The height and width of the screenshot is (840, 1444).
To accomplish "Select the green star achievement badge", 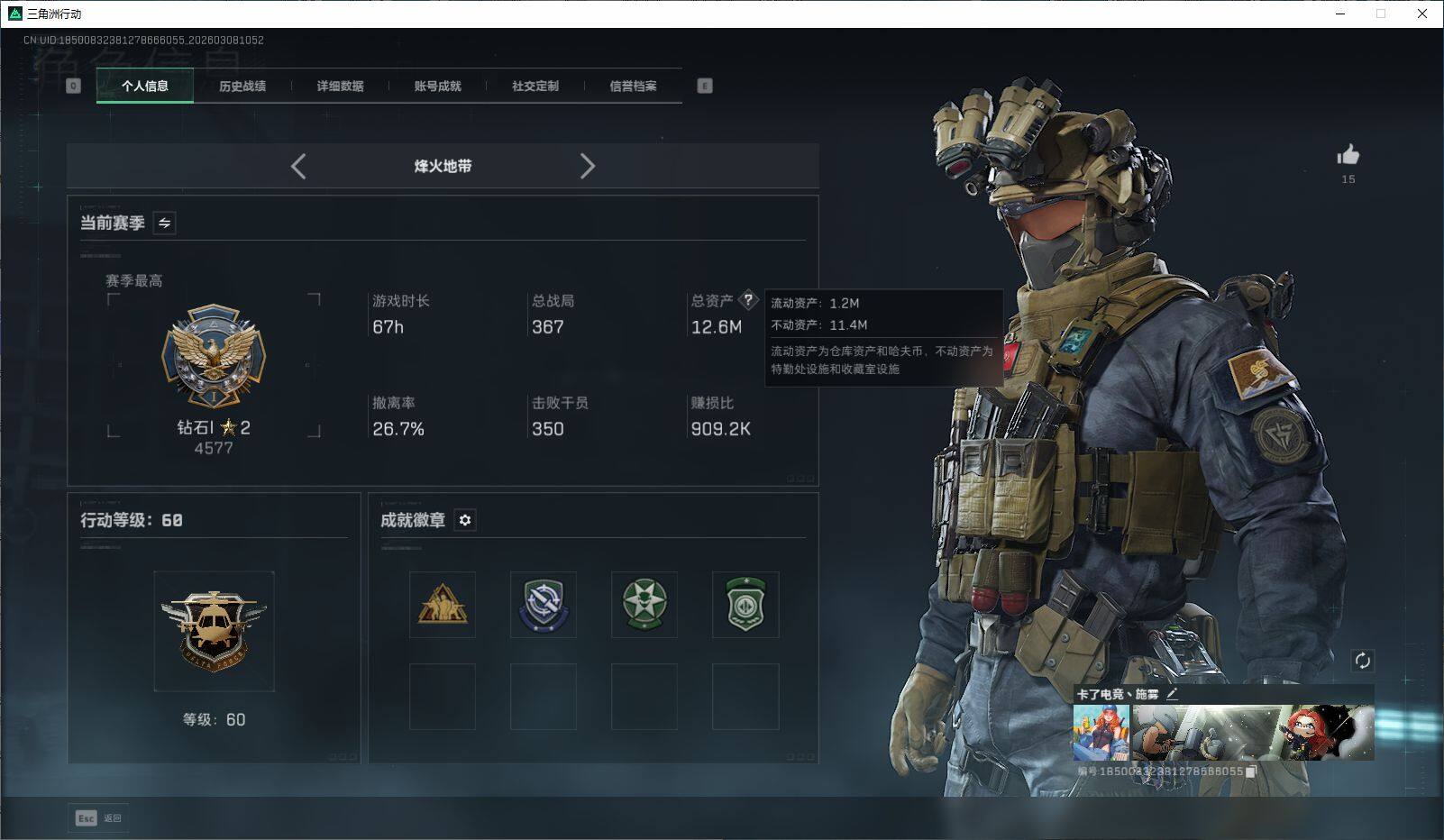I will [x=644, y=605].
